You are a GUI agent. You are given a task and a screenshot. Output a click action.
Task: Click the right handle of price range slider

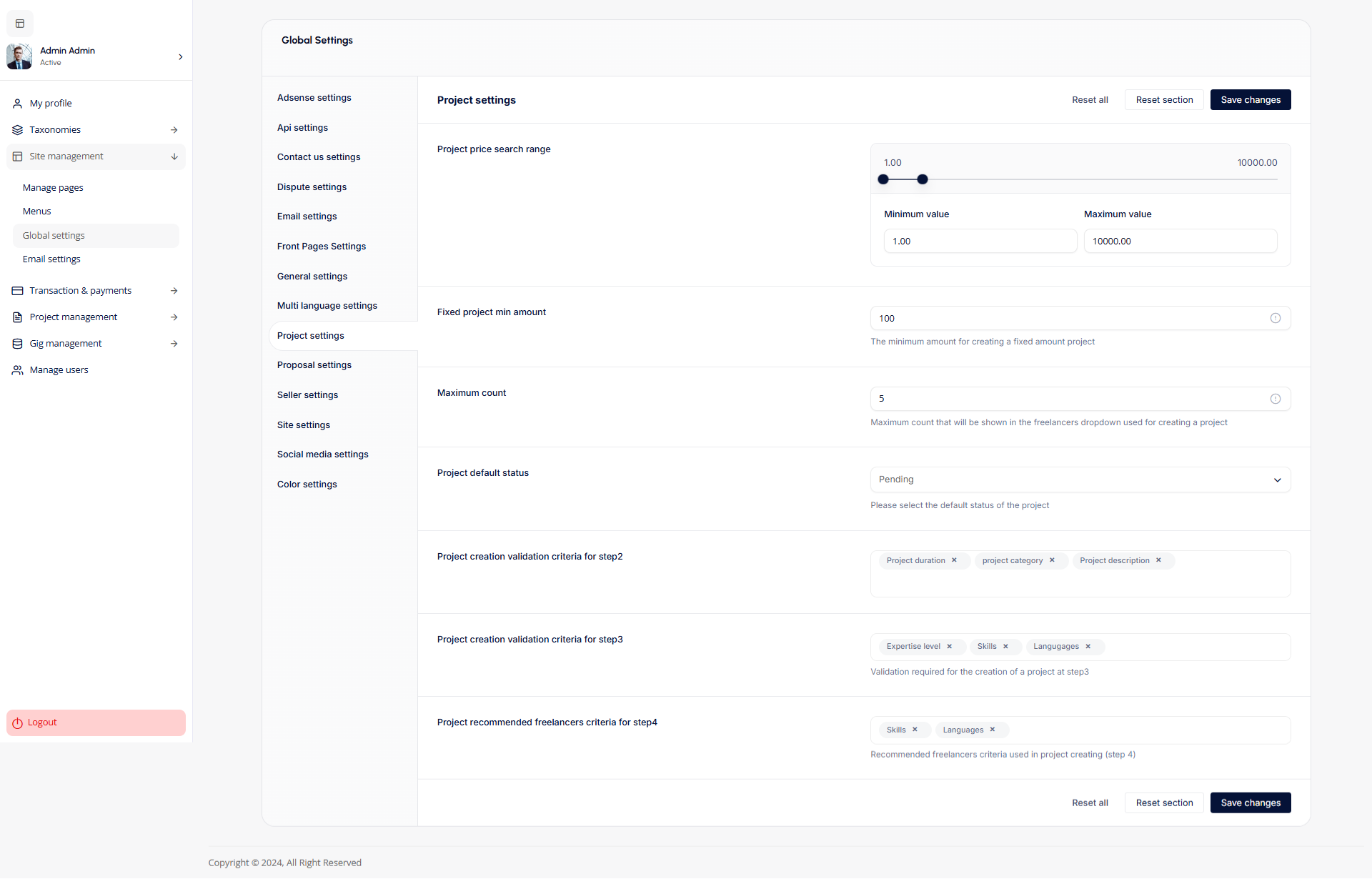click(922, 179)
